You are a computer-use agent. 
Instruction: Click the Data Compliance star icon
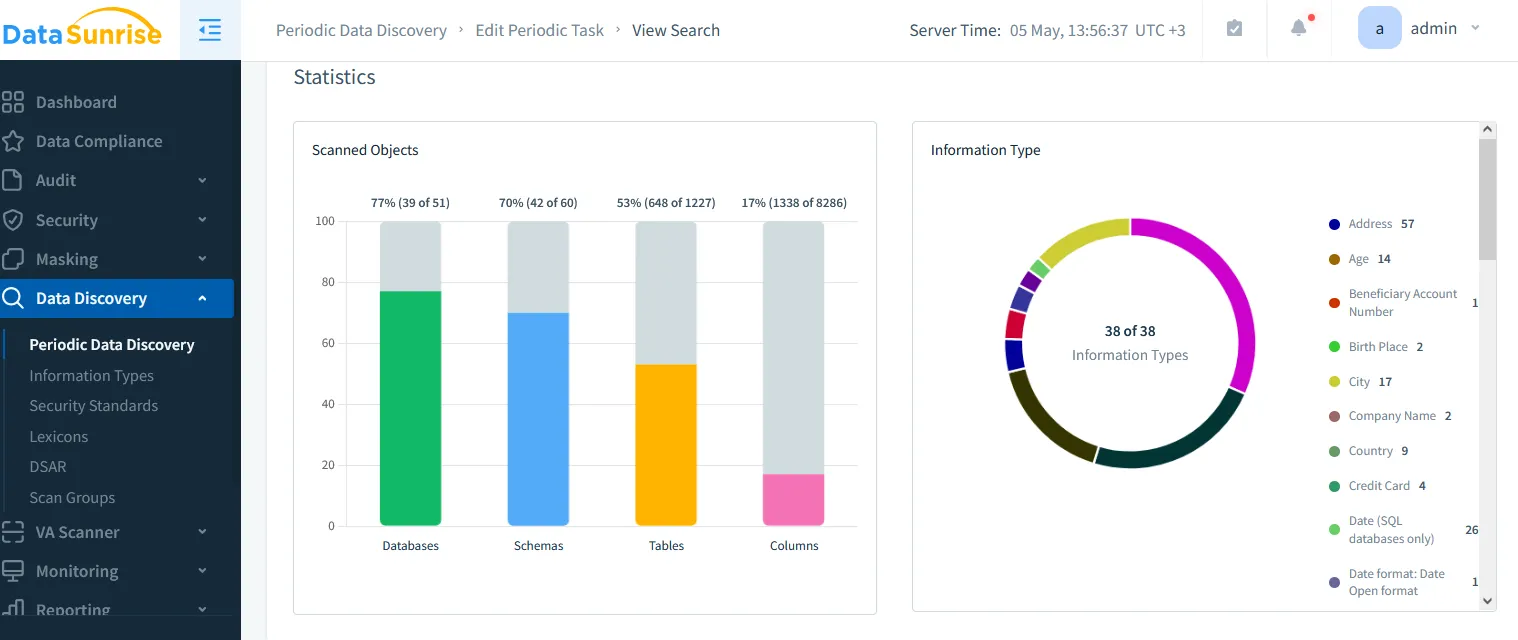13,141
